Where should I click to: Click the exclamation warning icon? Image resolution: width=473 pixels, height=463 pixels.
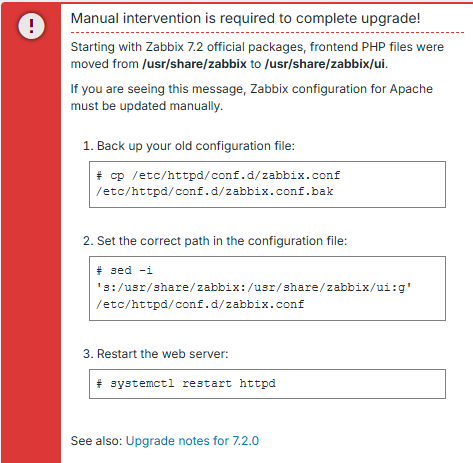pyautogui.click(x=31, y=26)
